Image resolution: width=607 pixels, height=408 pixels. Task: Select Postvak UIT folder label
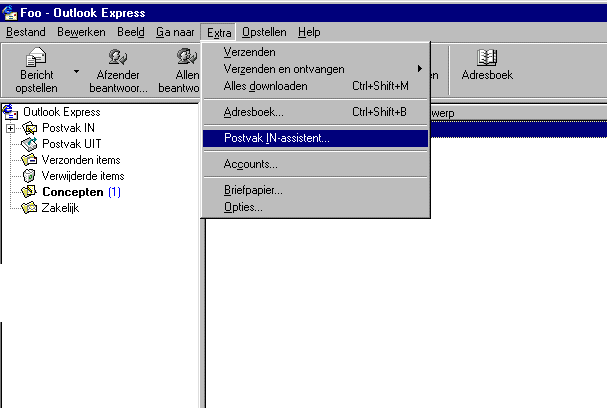pos(72,144)
